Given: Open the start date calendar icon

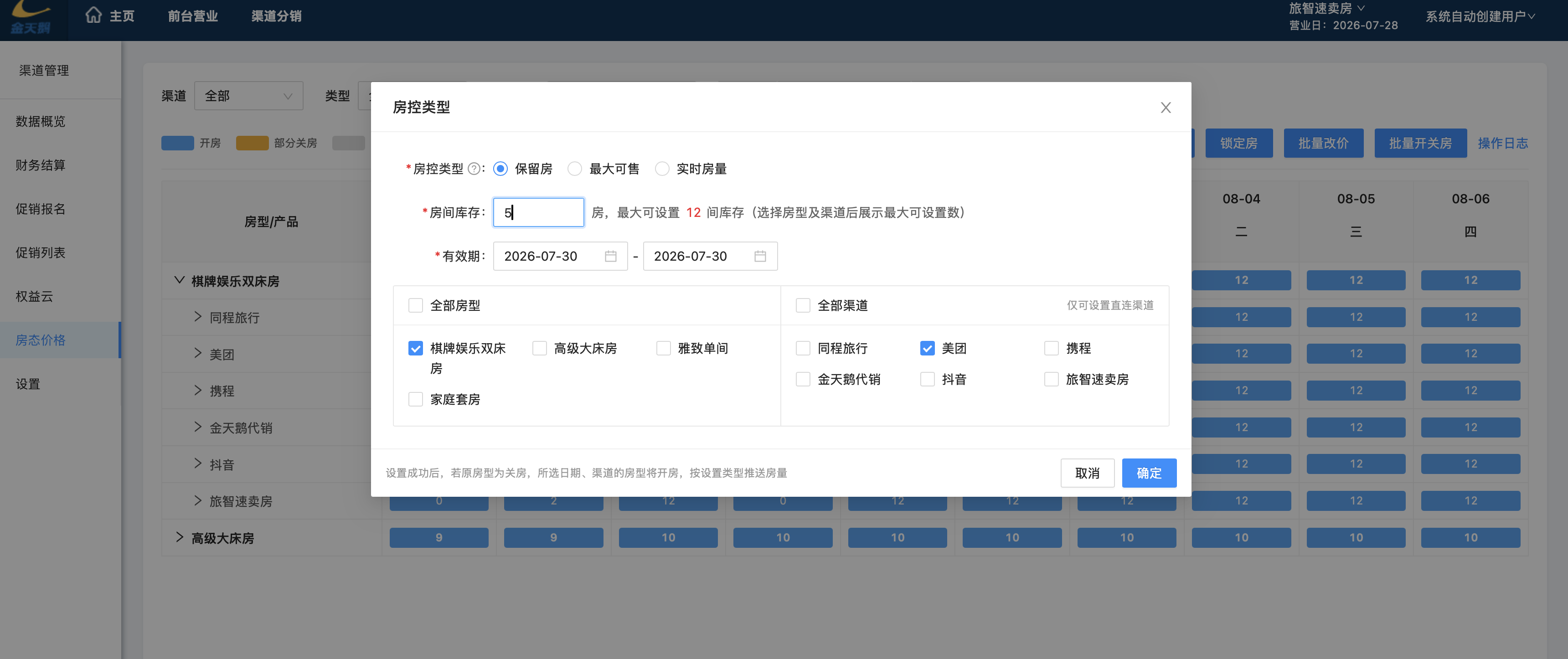Looking at the screenshot, I should pos(610,256).
